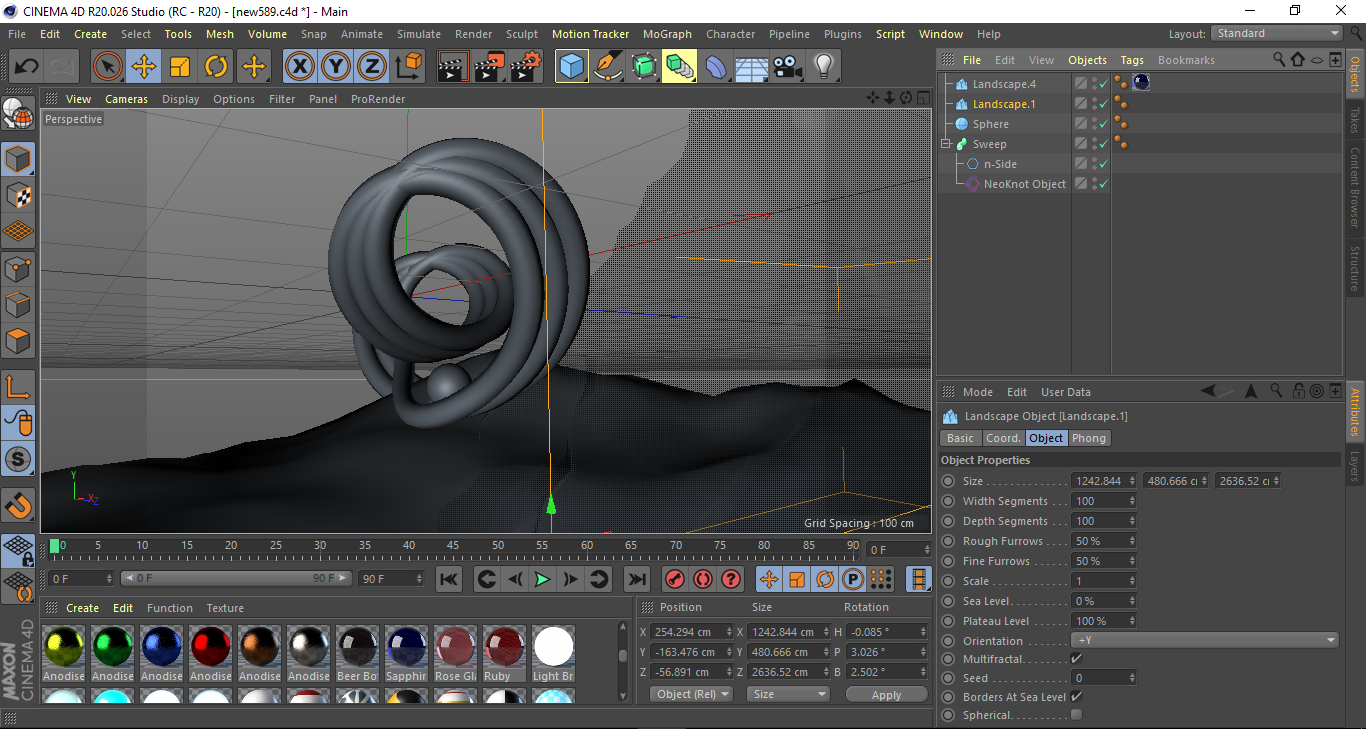Click Width Segments stepper arrows

pyautogui.click(x=1132, y=501)
